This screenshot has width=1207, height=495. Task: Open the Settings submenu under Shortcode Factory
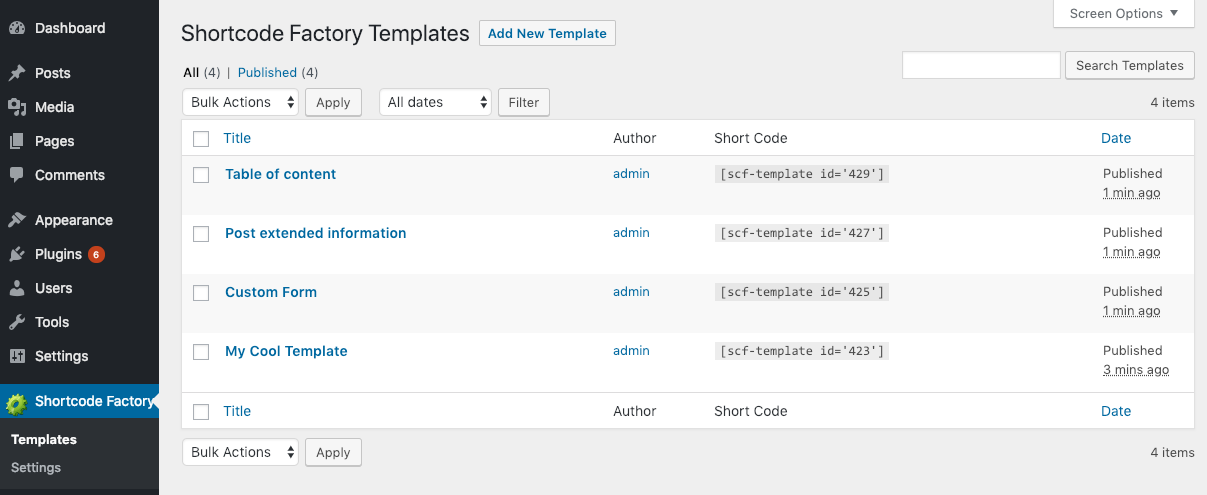(x=36, y=467)
